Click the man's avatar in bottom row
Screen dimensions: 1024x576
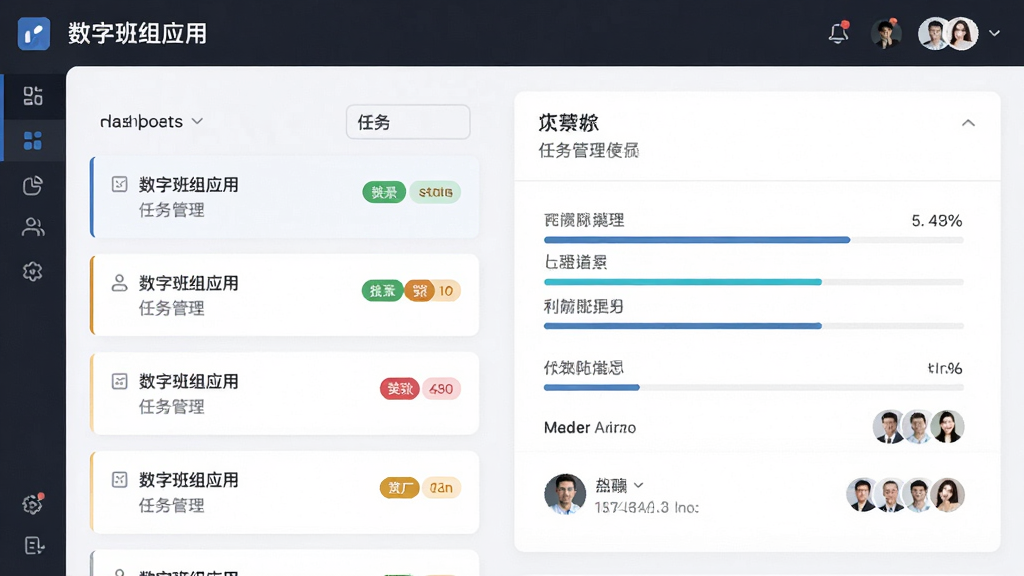click(x=565, y=494)
